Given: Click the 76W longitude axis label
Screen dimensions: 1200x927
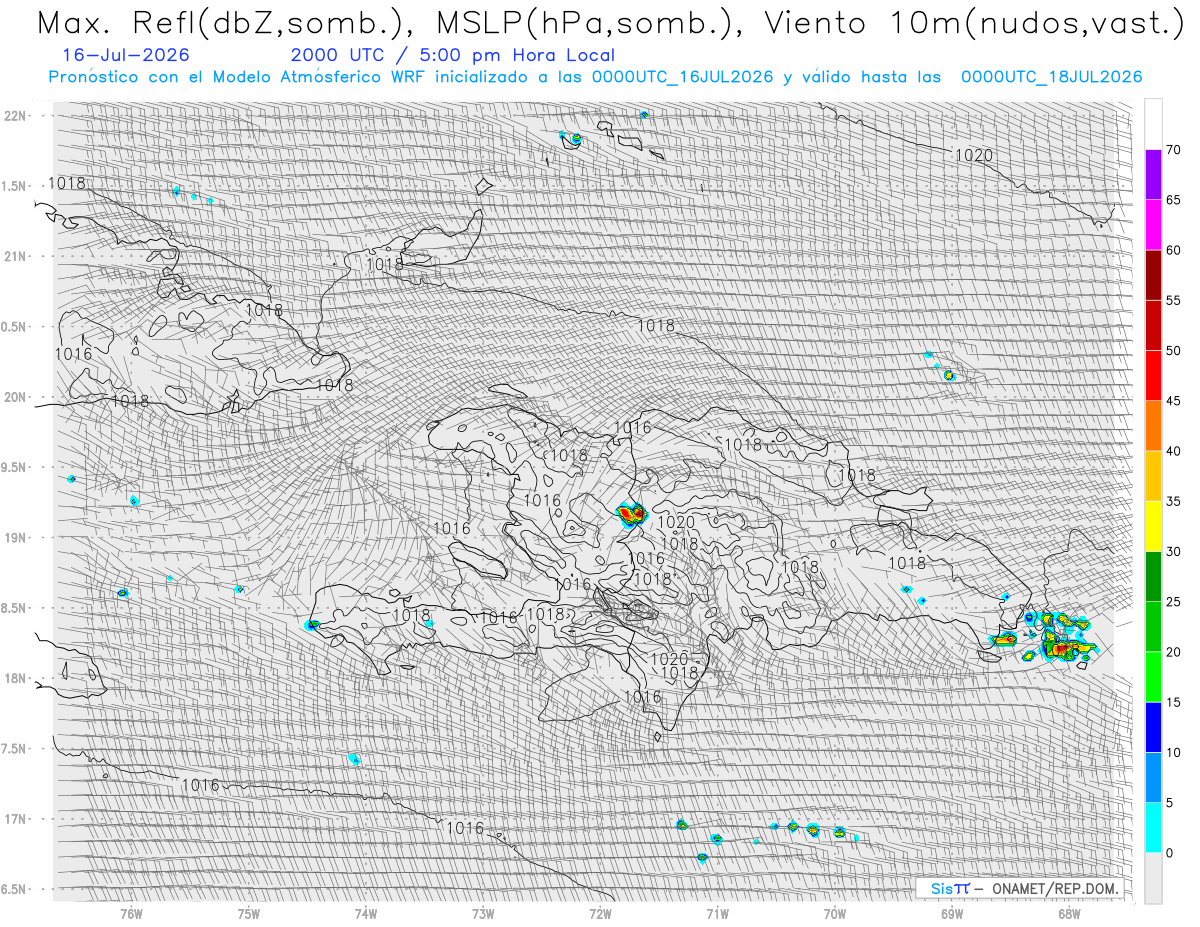Looking at the screenshot, I should click(x=131, y=913).
